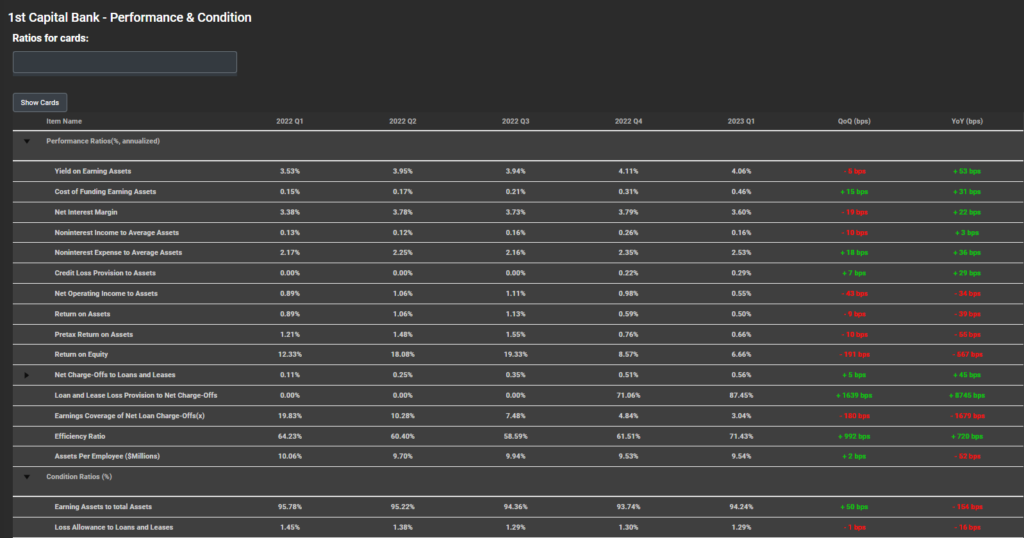Click the Return on Assets row label
Screen dimensions: 1024x538
click(x=83, y=314)
